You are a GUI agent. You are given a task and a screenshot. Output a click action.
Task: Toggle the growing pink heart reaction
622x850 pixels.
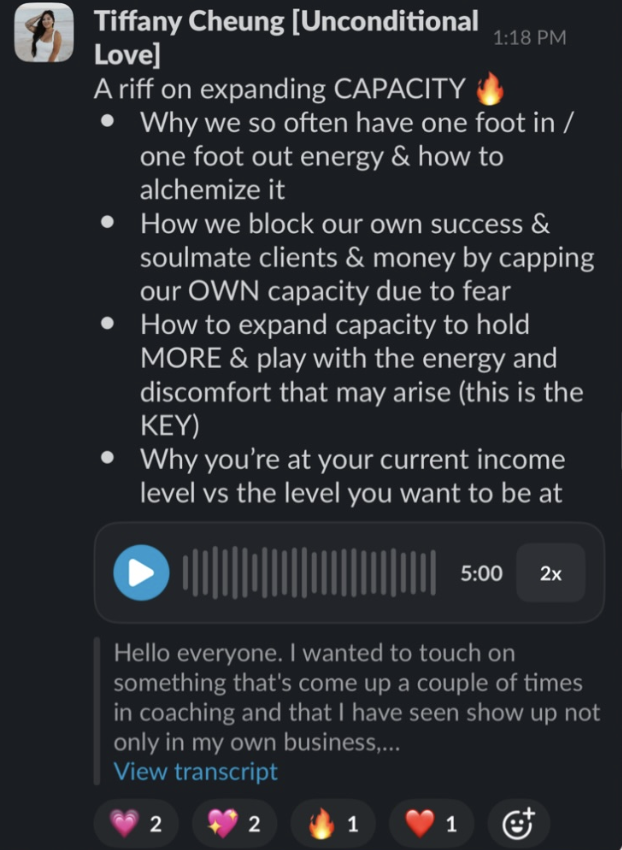137,823
